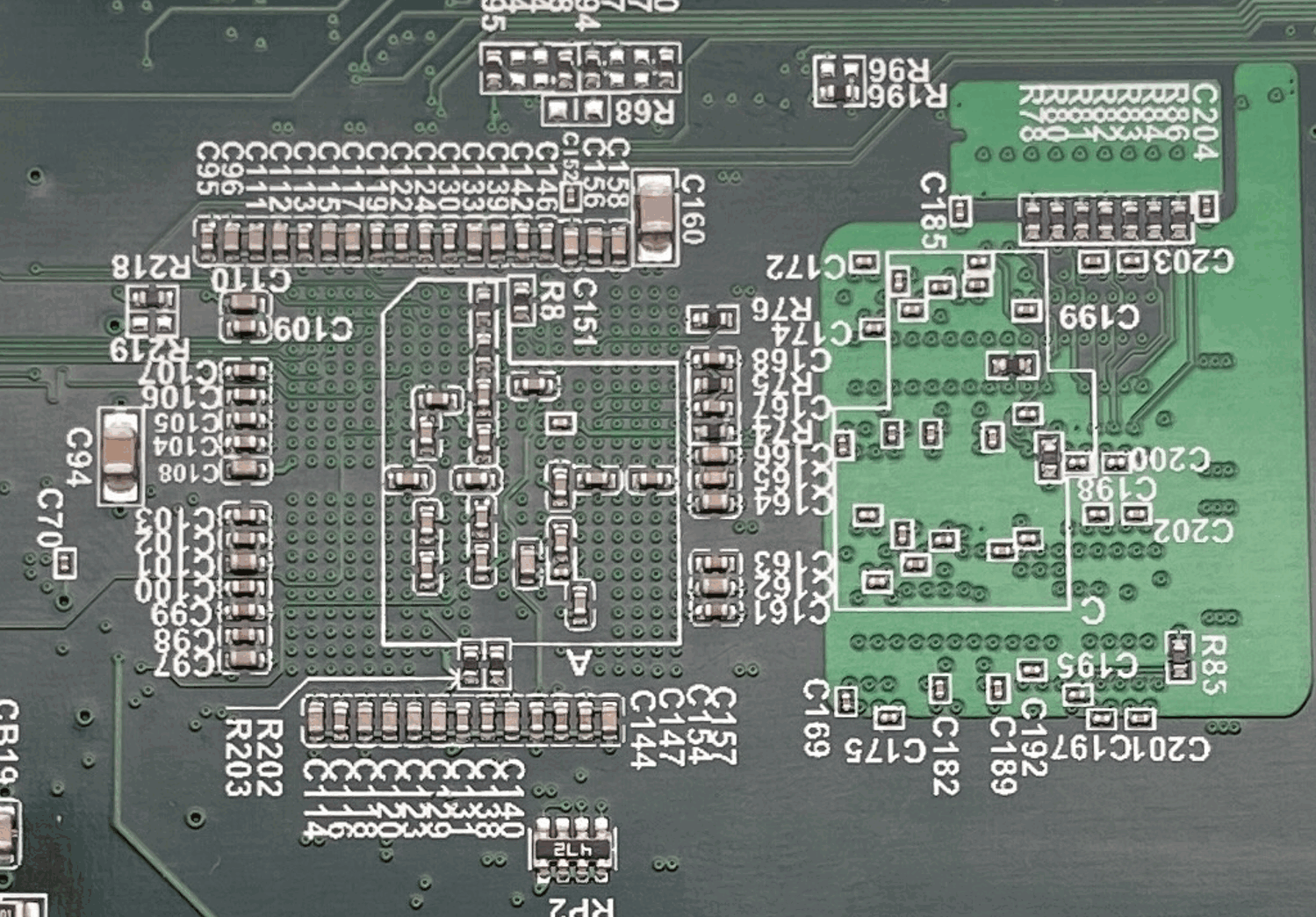Select the C189 label
This screenshot has height=917, width=1316.
click(x=1003, y=756)
